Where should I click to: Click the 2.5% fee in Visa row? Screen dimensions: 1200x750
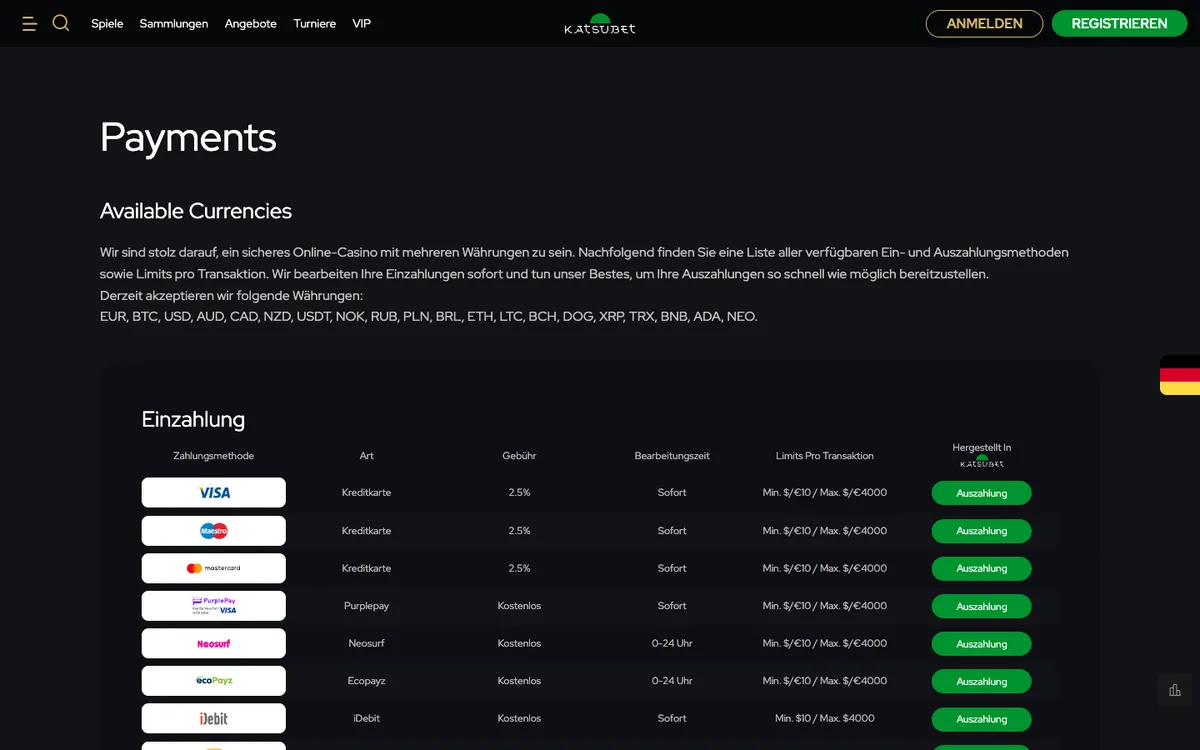(519, 493)
